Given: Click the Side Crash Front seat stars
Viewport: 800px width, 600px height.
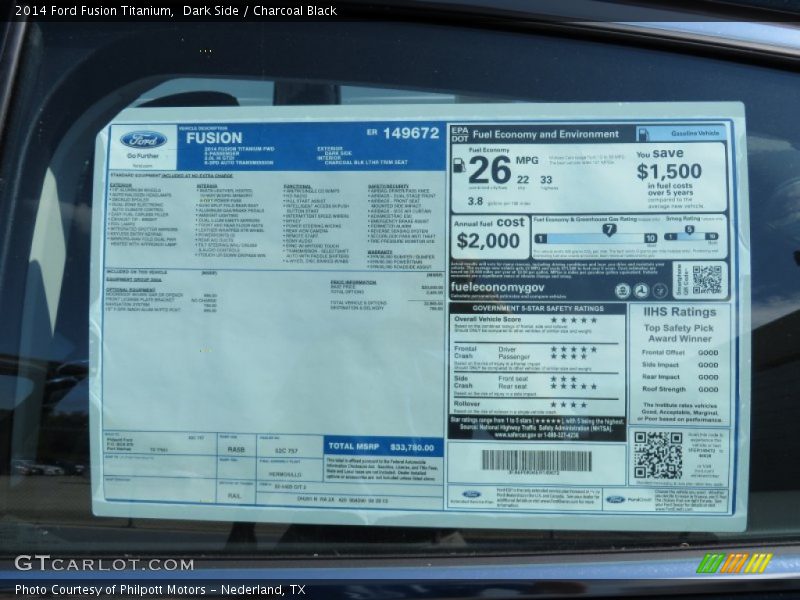Looking at the screenshot, I should (x=564, y=379).
